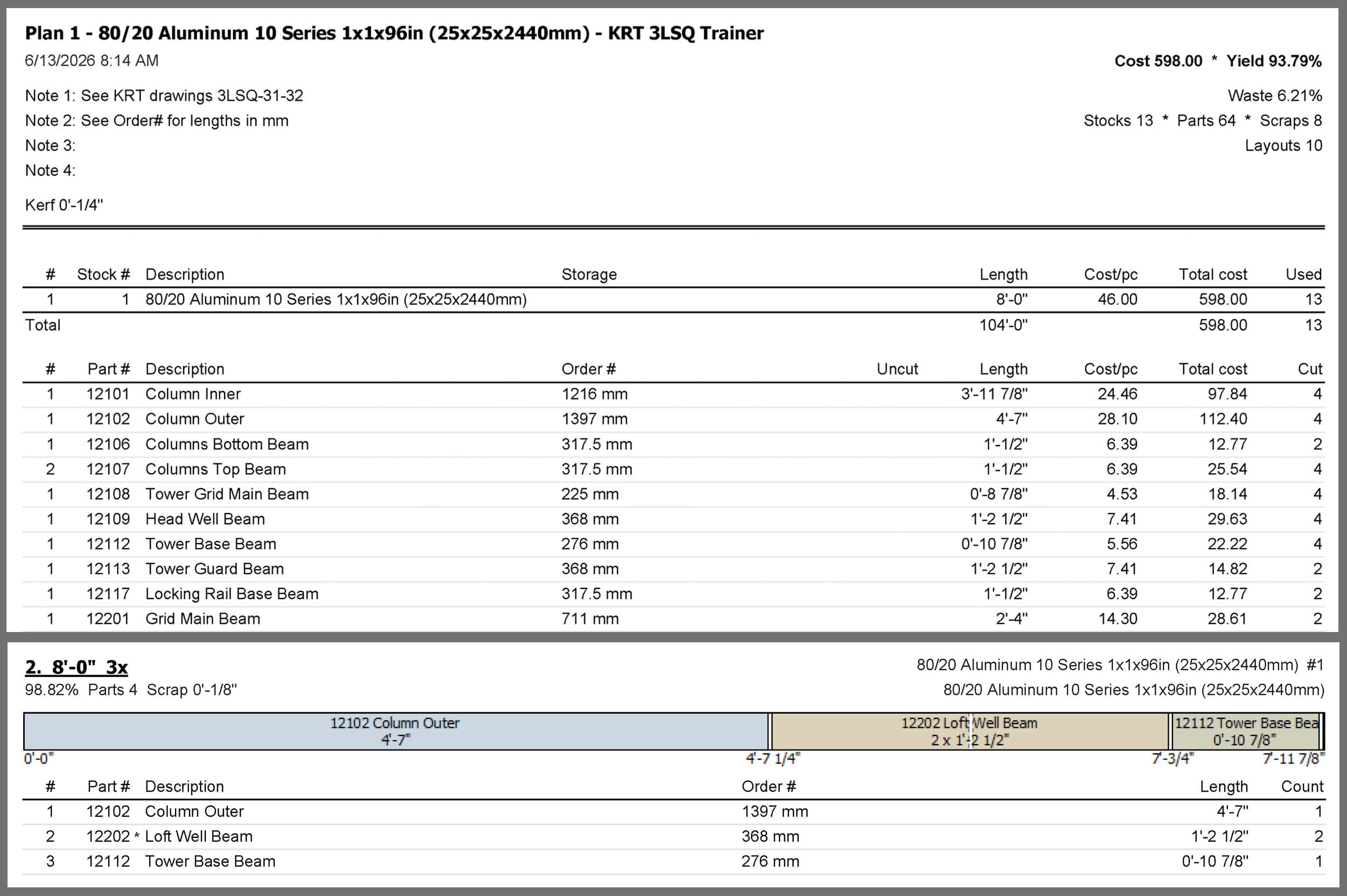Click the empty "Note 3:" label
This screenshot has height=896, width=1347.
(50, 145)
